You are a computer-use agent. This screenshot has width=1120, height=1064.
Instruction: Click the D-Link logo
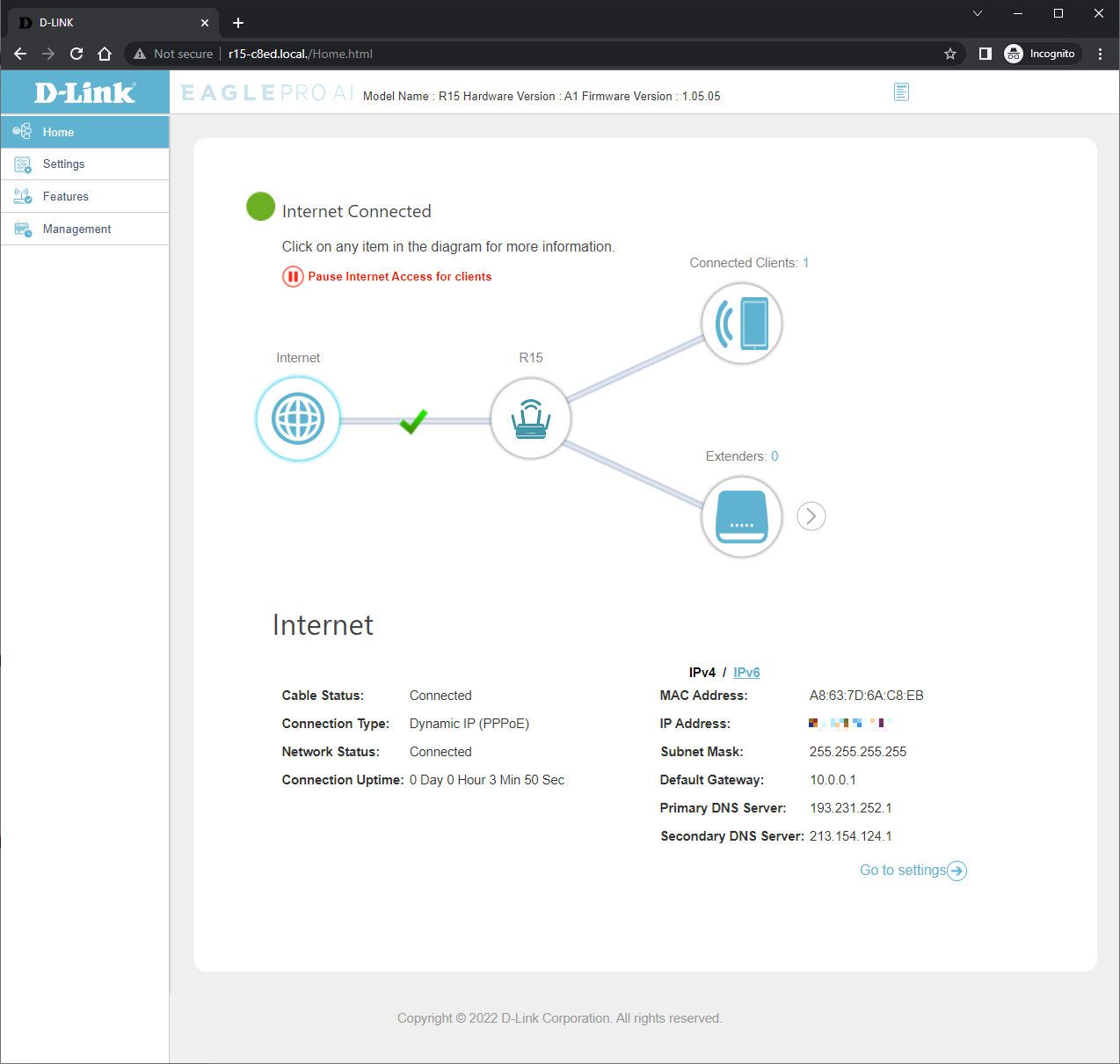(x=84, y=92)
